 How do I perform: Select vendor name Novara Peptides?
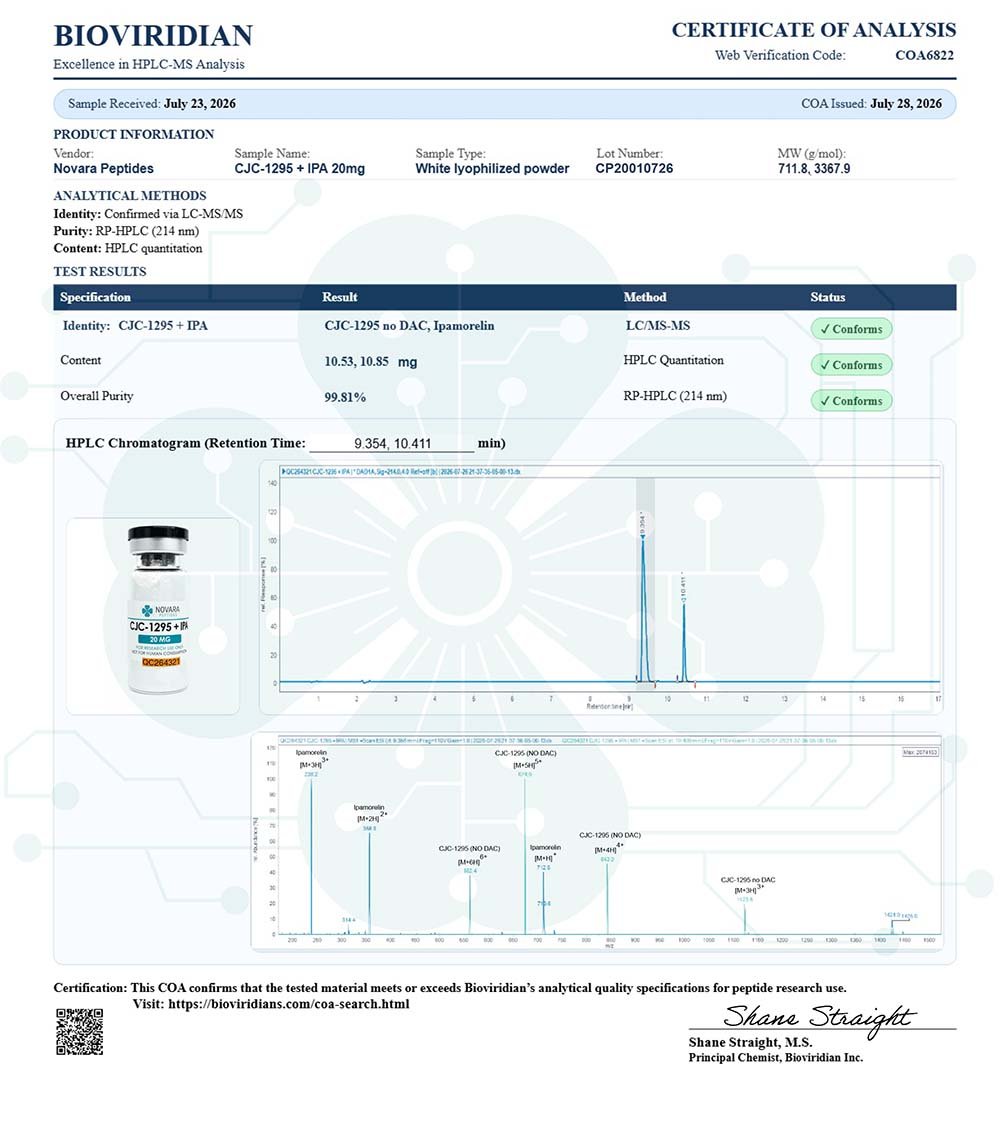103,169
